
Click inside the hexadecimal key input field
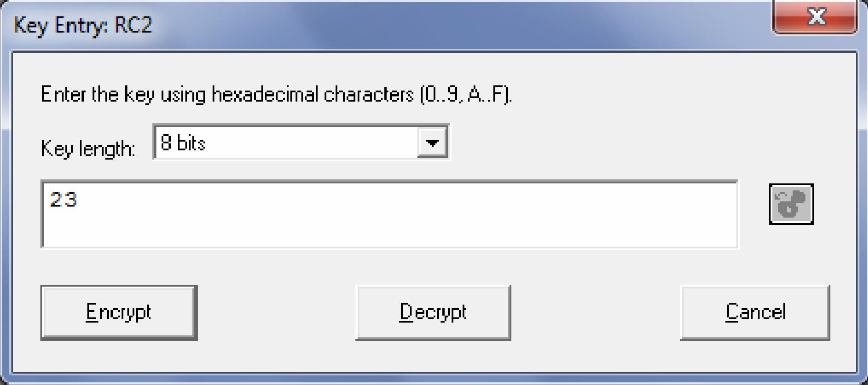click(x=389, y=214)
